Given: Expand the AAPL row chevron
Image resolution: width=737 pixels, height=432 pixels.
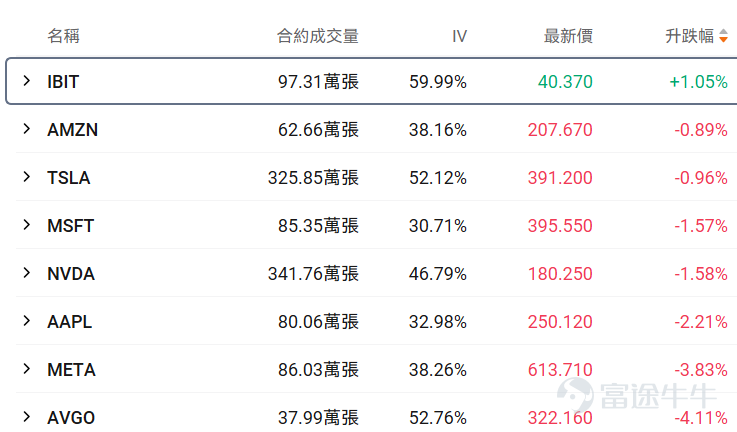Looking at the screenshot, I should point(27,321).
